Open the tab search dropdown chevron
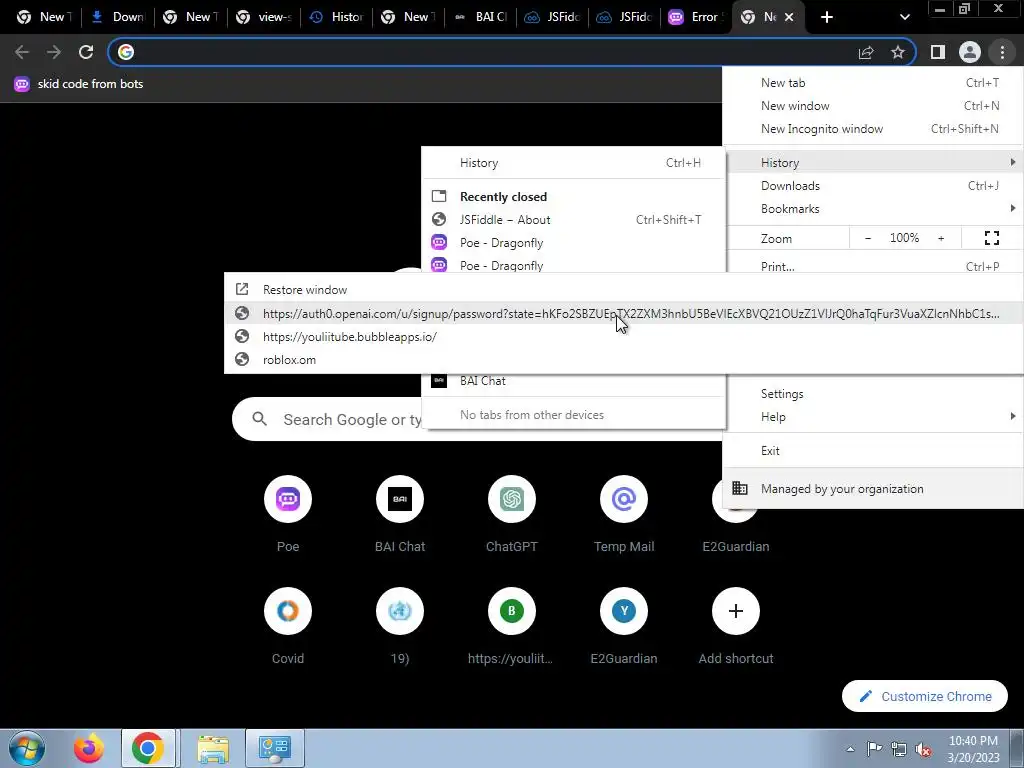The image size is (1024, 768). point(904,17)
